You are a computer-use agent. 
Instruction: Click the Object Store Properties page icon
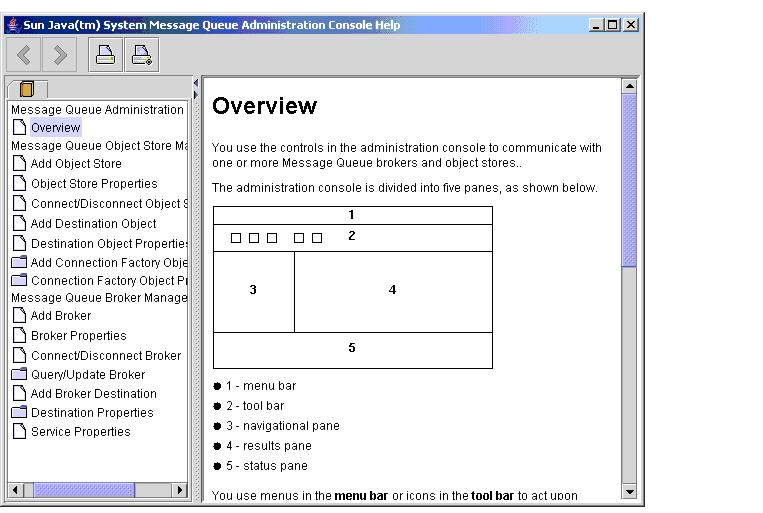pyautogui.click(x=19, y=183)
